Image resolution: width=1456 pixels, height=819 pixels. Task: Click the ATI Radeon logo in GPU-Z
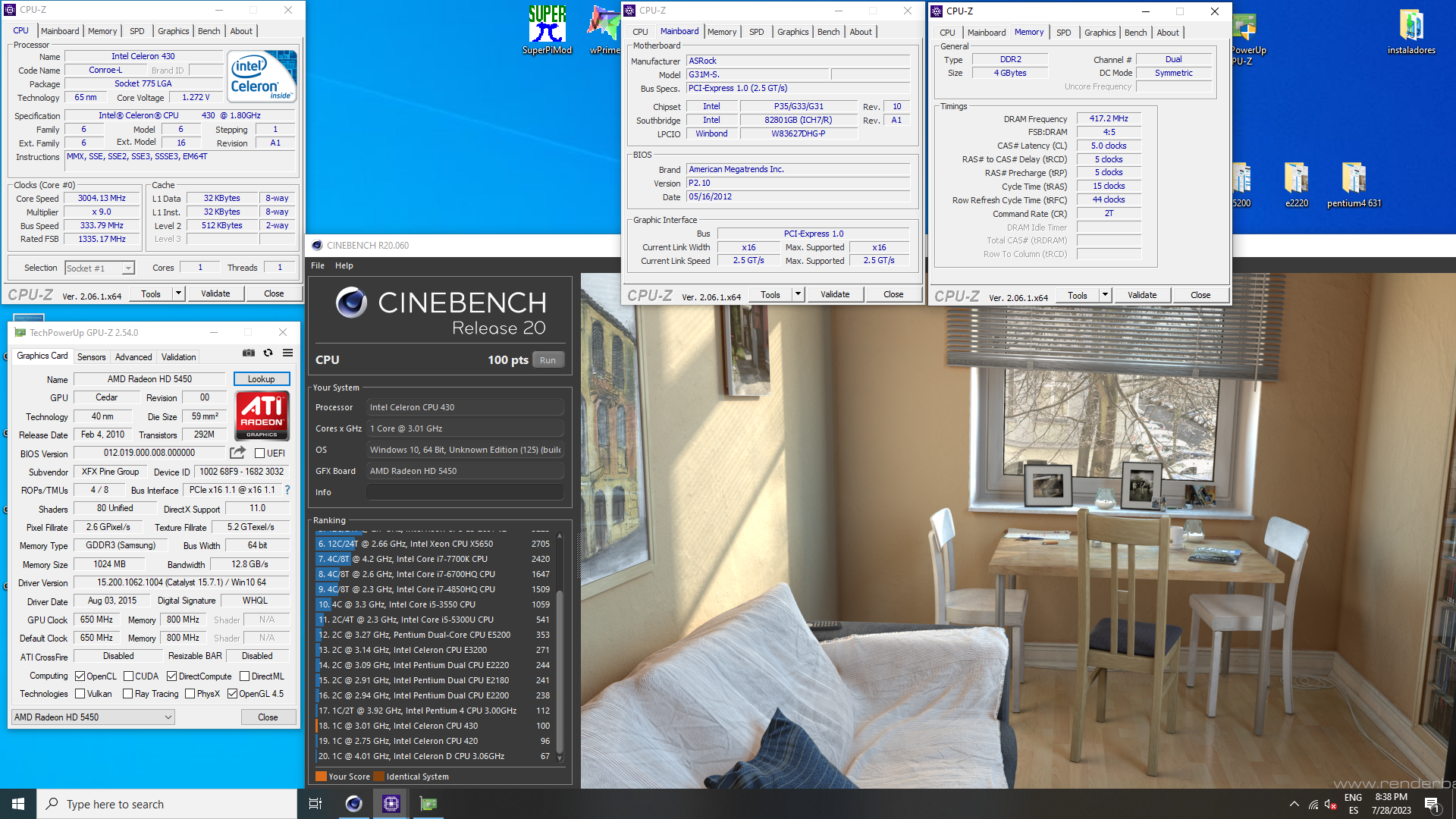[262, 415]
